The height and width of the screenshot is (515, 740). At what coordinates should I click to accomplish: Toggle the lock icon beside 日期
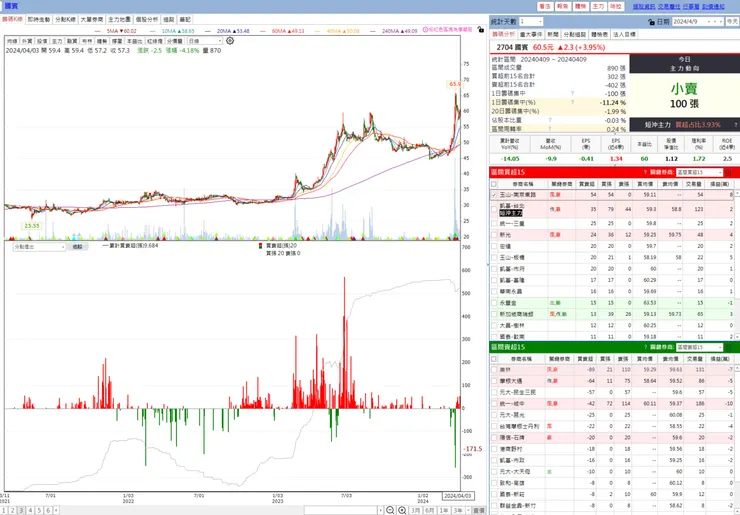651,22
